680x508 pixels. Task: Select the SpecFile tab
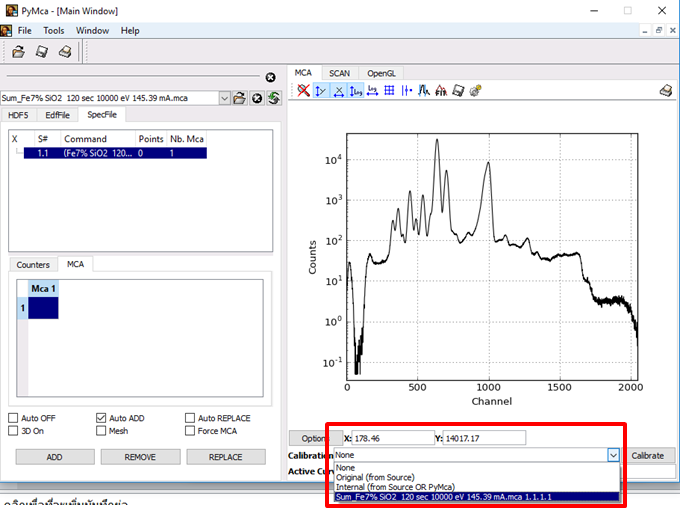pos(102,115)
